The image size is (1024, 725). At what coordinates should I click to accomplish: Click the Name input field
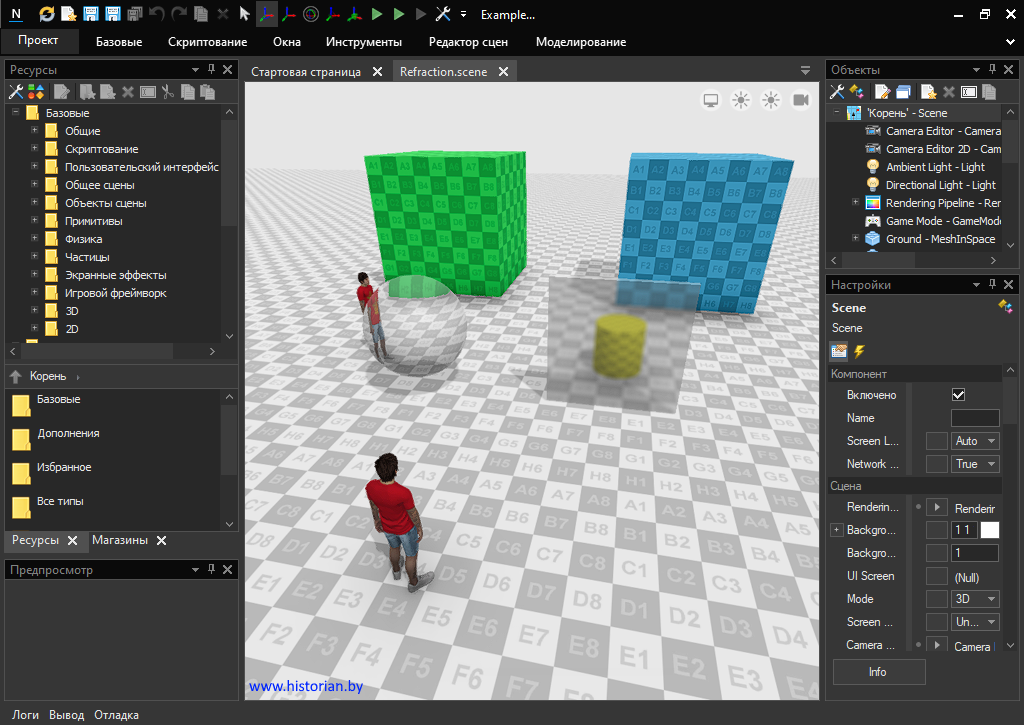[x=974, y=418]
